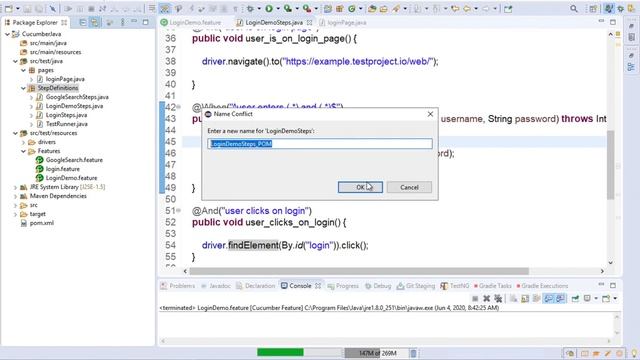Click the green progress bar in status bar
This screenshot has height=360, width=640.
280,352
